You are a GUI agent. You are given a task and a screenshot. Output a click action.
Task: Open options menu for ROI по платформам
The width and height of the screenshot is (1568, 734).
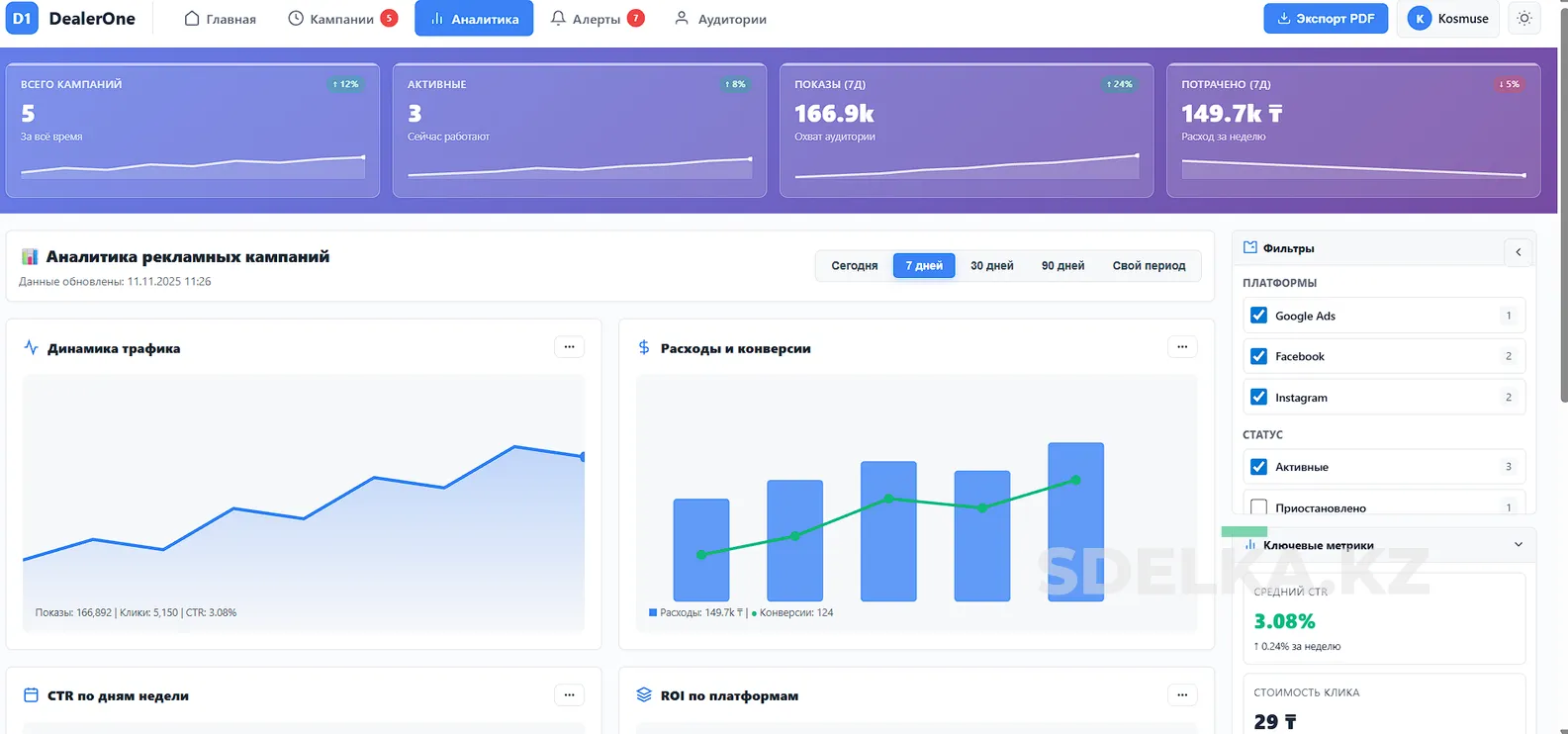pos(1182,695)
